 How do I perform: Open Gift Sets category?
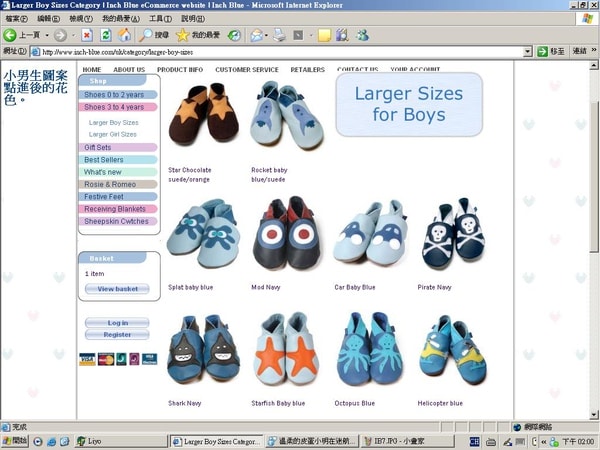point(118,147)
